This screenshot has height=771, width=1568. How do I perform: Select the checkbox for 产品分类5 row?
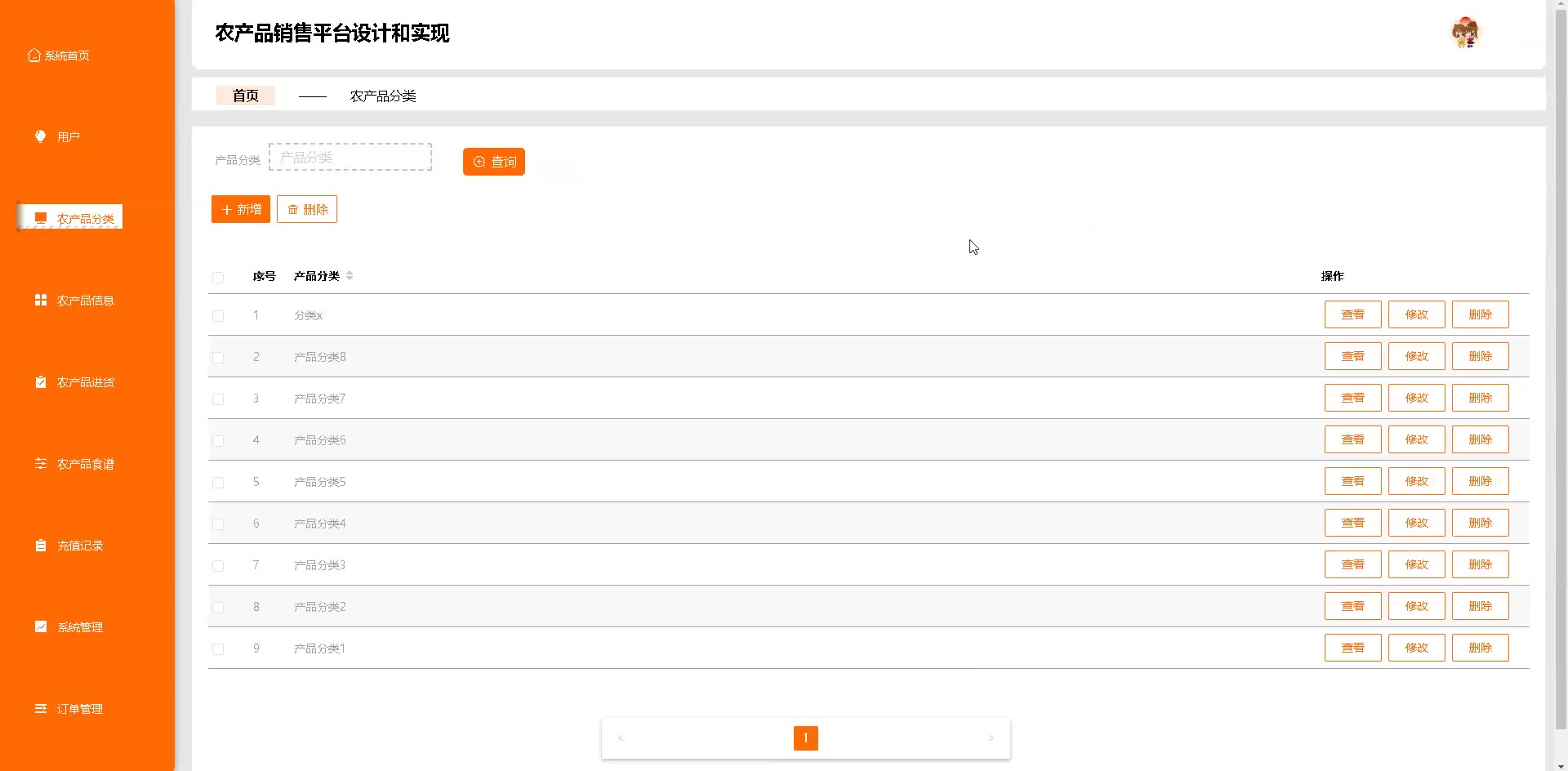[x=218, y=483]
